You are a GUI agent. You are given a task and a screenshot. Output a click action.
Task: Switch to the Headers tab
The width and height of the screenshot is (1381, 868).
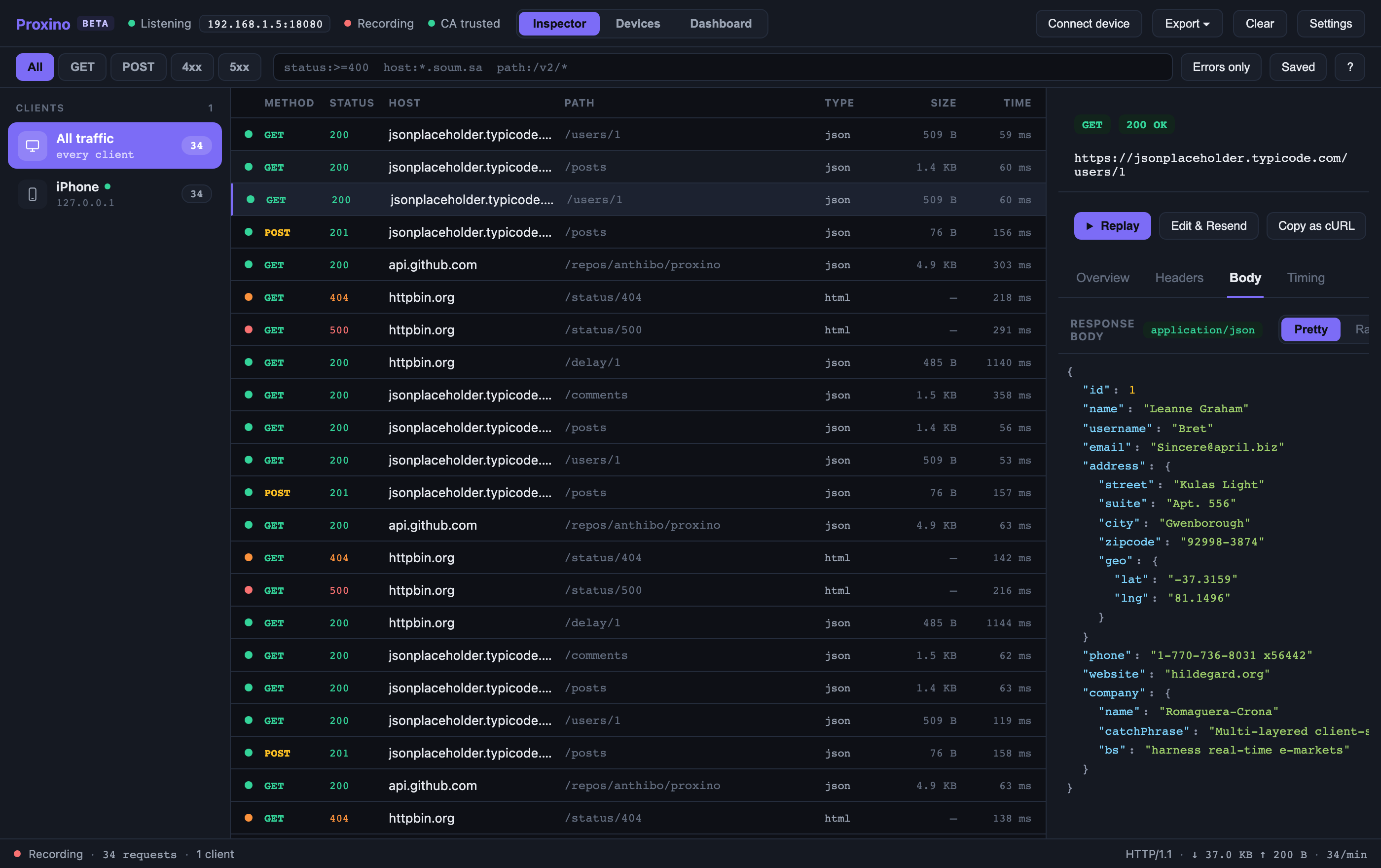(1179, 278)
